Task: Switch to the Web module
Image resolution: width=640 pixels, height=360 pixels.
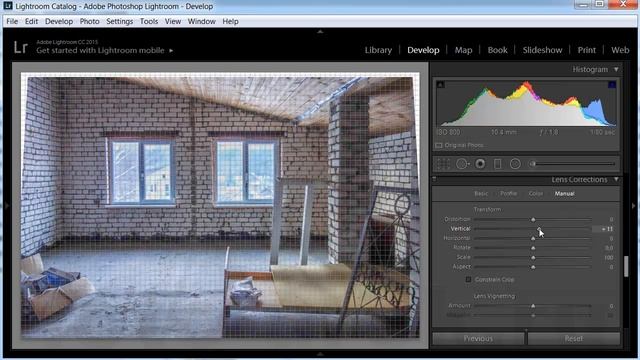Action: (620, 50)
